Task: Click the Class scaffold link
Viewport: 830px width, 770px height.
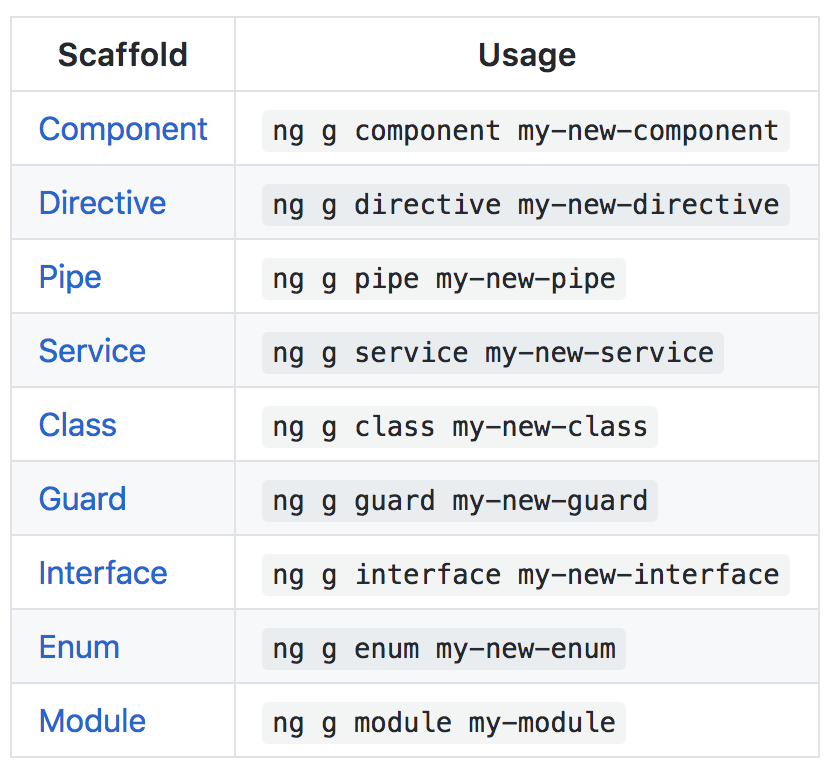Action: tap(77, 425)
